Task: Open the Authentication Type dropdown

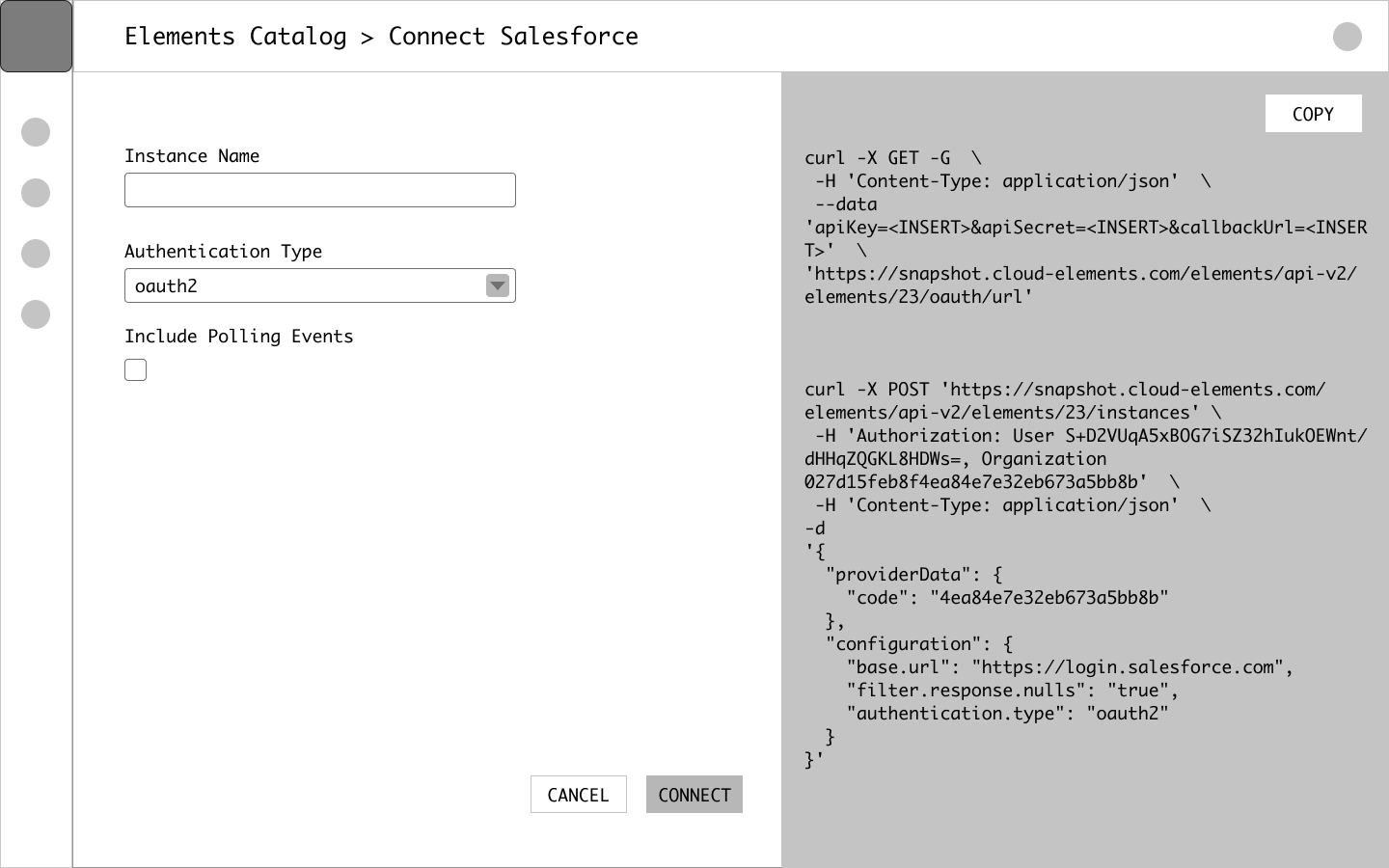Action: (x=320, y=285)
